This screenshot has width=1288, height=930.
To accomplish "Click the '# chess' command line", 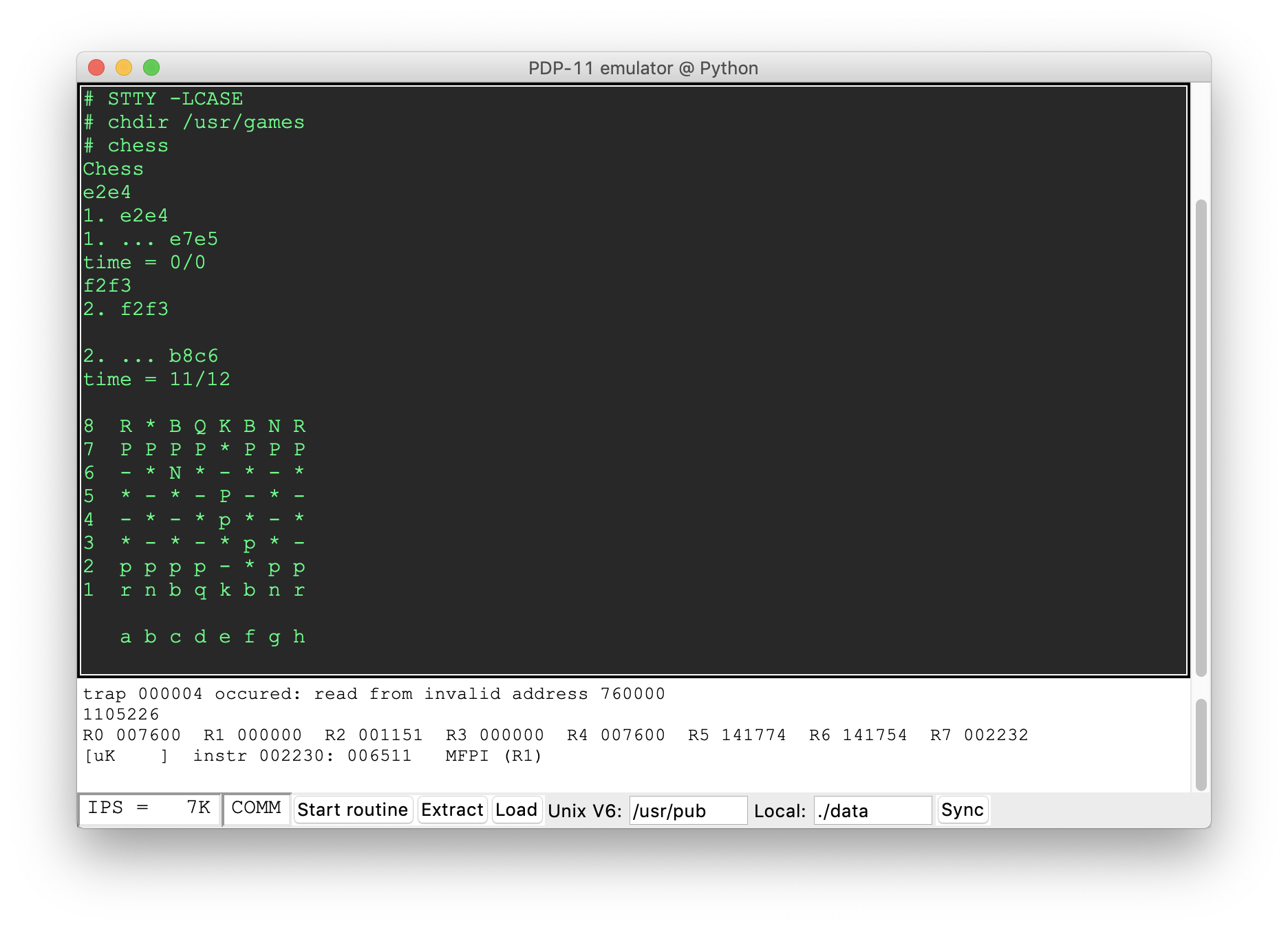I will (x=126, y=145).
